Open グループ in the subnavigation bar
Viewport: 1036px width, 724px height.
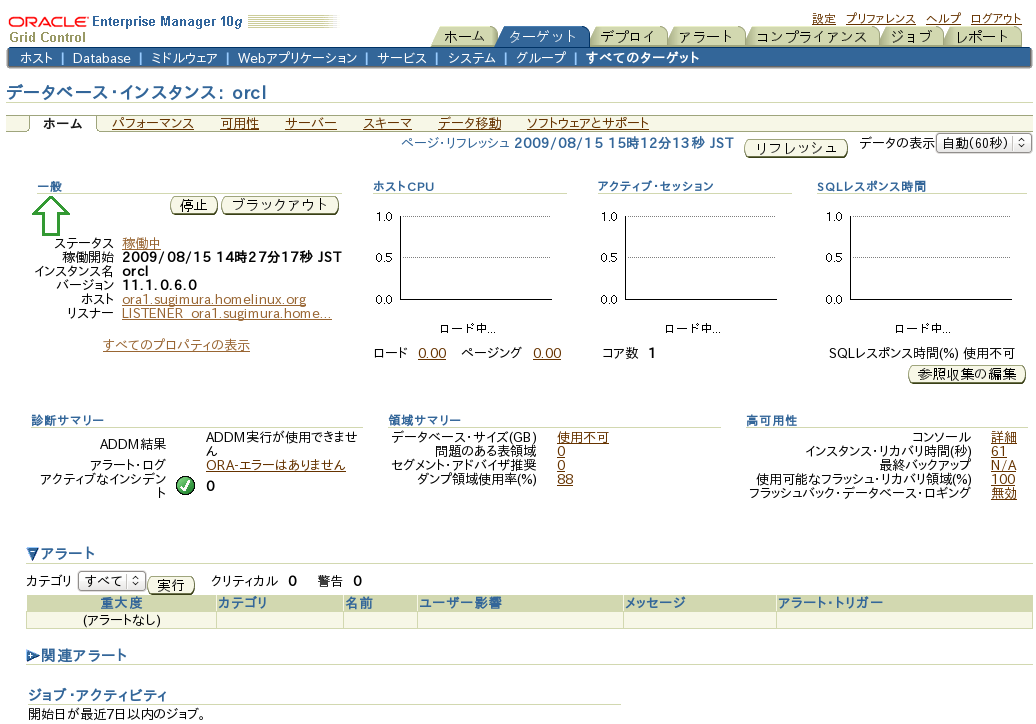[540, 58]
